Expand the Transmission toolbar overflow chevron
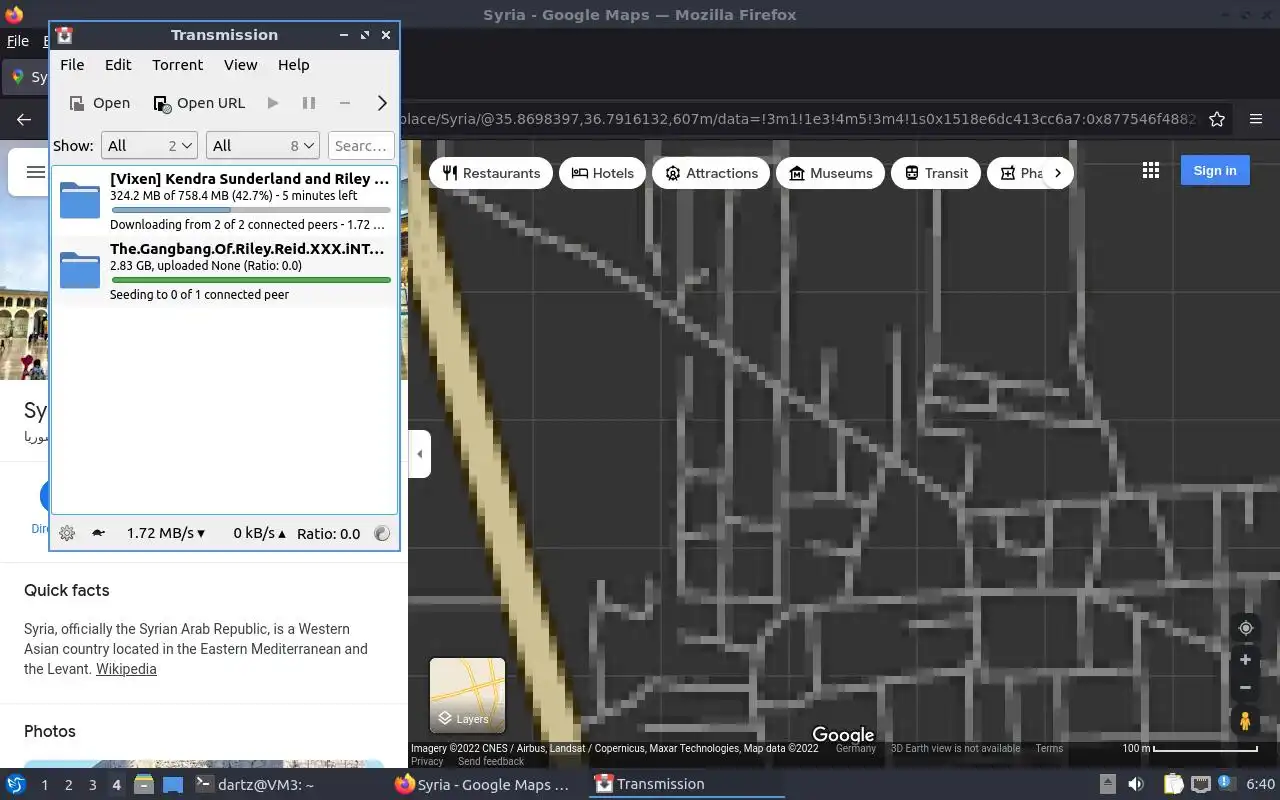The width and height of the screenshot is (1280, 800). tap(382, 103)
